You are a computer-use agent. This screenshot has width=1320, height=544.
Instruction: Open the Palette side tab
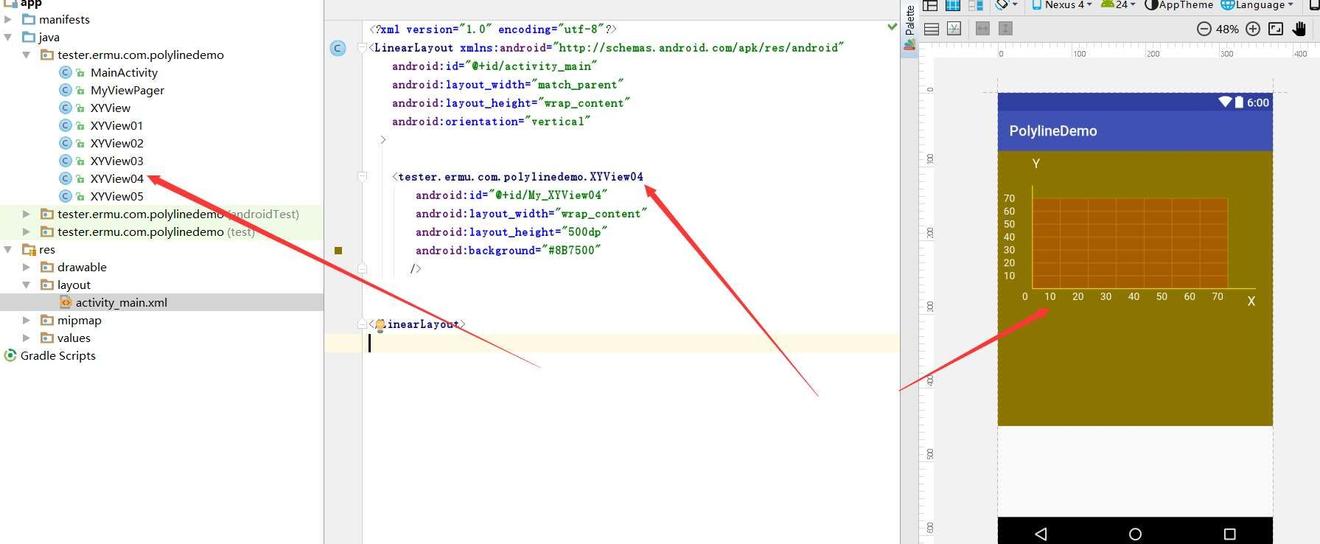[x=910, y=22]
